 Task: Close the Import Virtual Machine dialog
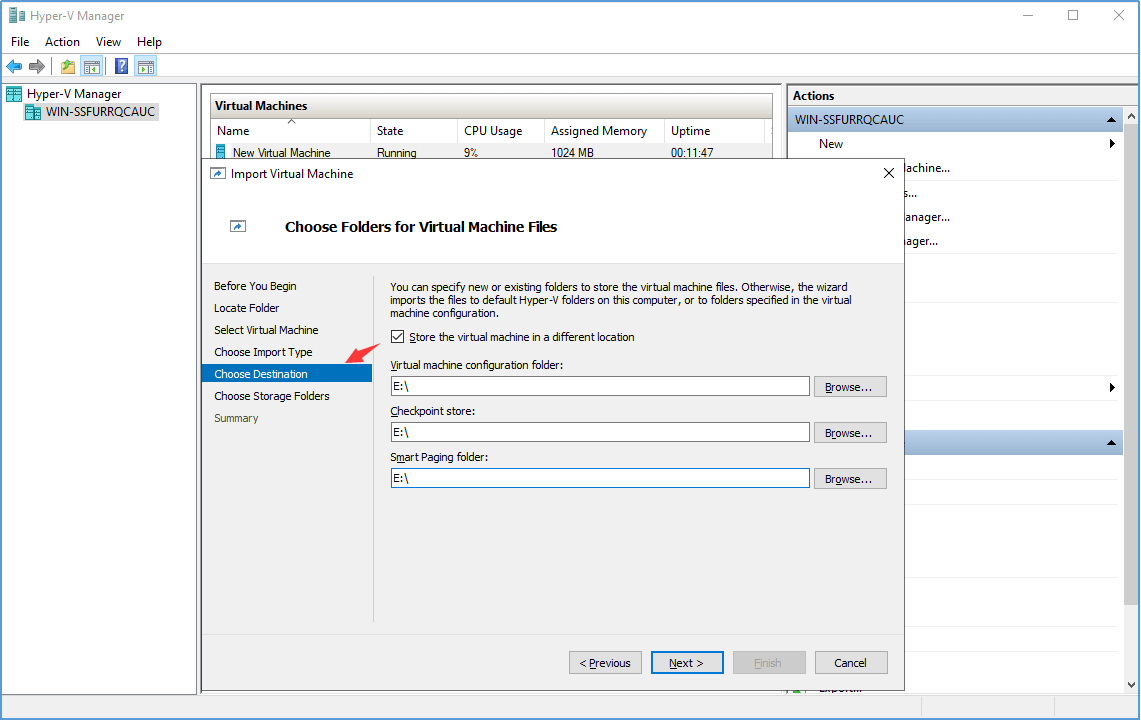[888, 173]
